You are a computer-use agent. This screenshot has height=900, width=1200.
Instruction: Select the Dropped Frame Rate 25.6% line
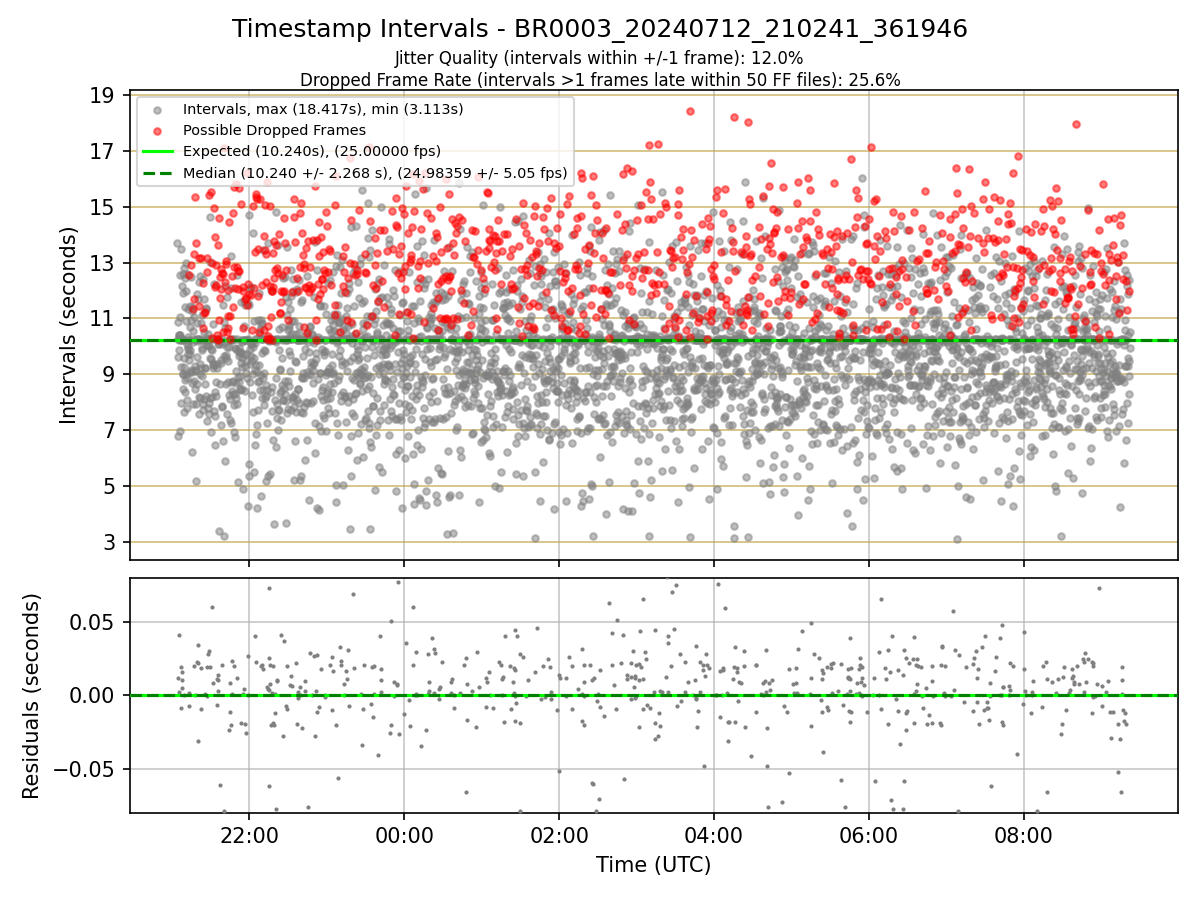600,79
